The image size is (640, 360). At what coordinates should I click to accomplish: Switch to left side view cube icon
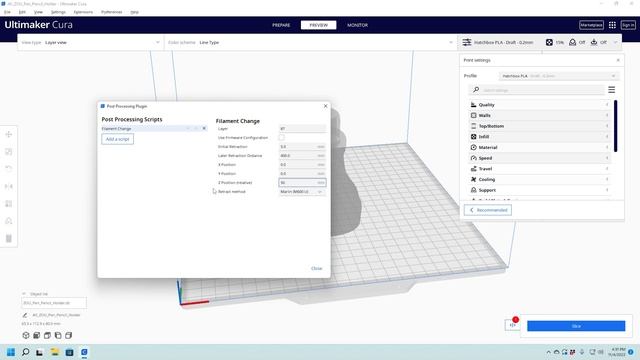click(58, 335)
